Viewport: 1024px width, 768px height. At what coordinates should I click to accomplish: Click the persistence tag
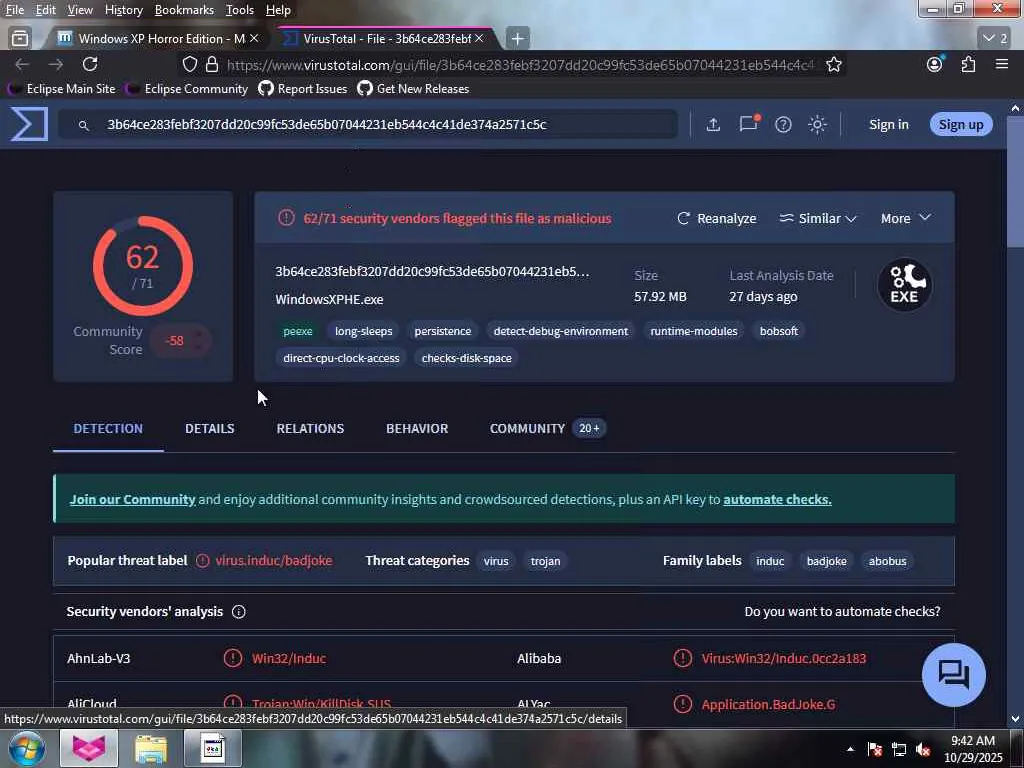coord(443,331)
